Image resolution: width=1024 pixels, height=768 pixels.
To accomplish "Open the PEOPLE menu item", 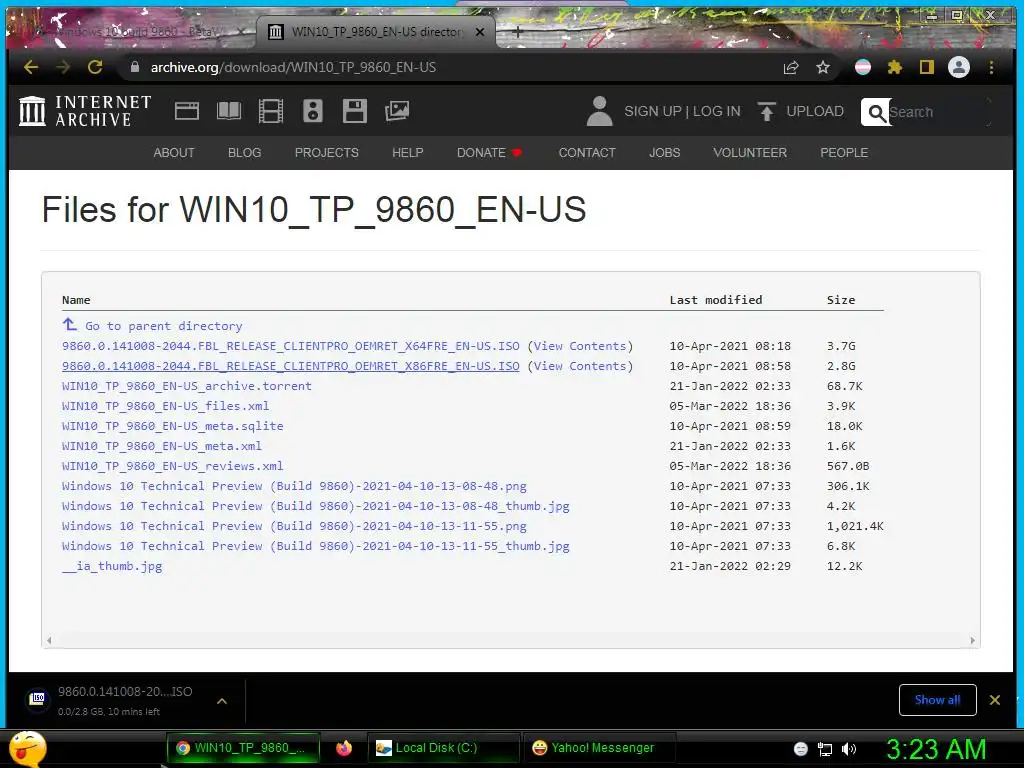I will click(x=844, y=153).
